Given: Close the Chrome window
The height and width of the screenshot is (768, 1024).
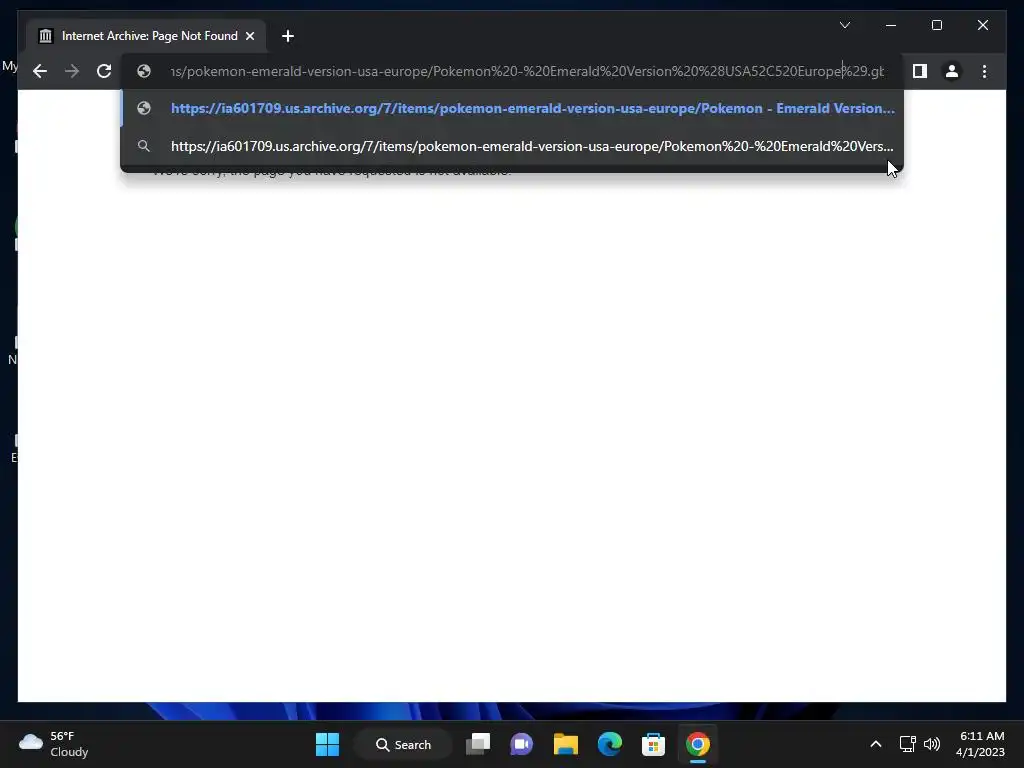Looking at the screenshot, I should [982, 25].
